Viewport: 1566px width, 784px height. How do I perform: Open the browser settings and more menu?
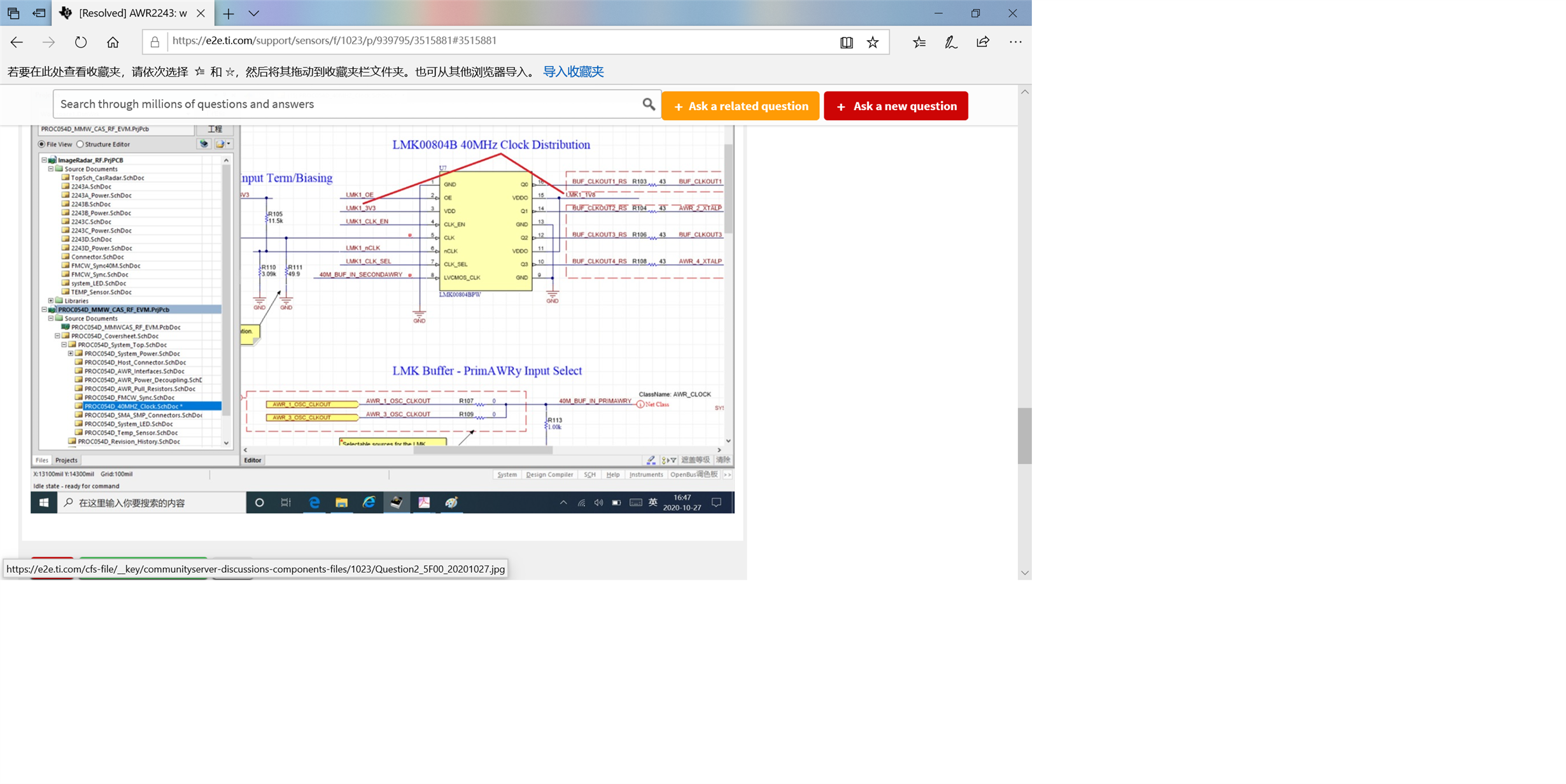pos(1015,42)
